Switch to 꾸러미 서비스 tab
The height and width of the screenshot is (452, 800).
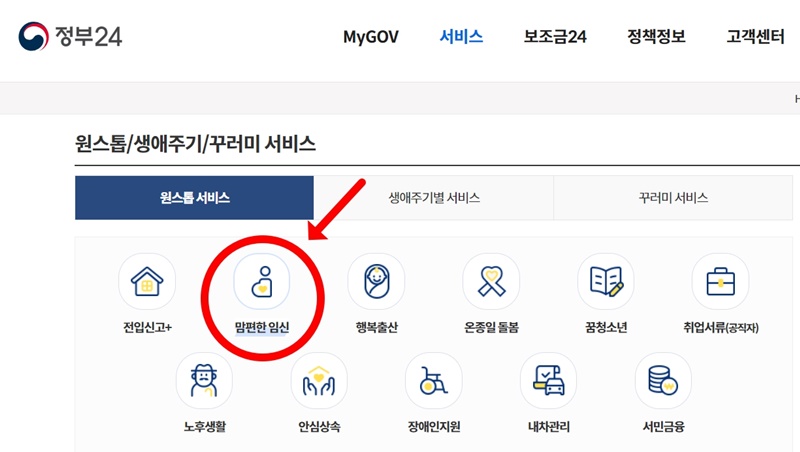pos(673,198)
